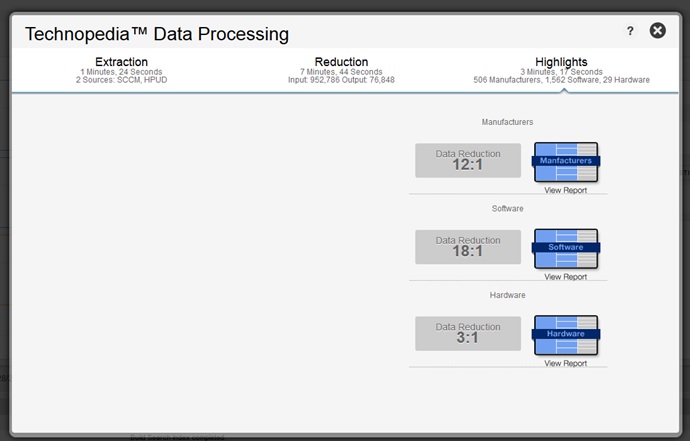
Task: Open the help question mark icon
Action: (630, 31)
